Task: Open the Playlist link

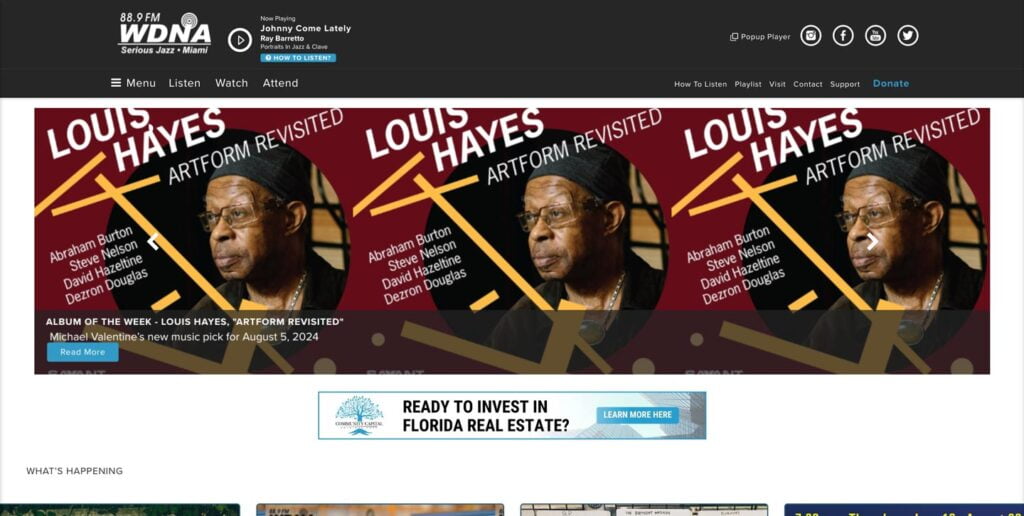Action: [x=748, y=84]
